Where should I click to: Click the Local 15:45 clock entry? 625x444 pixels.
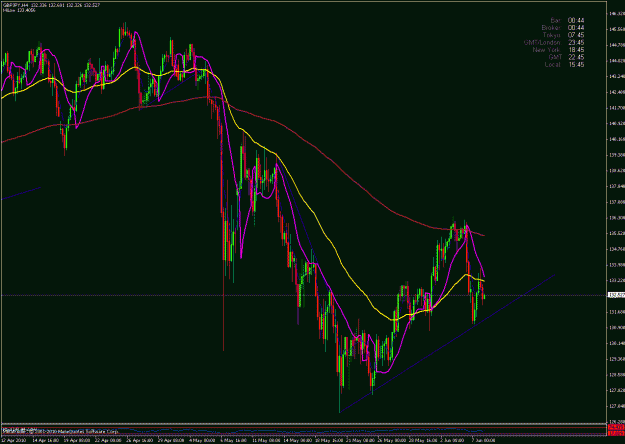click(x=564, y=65)
